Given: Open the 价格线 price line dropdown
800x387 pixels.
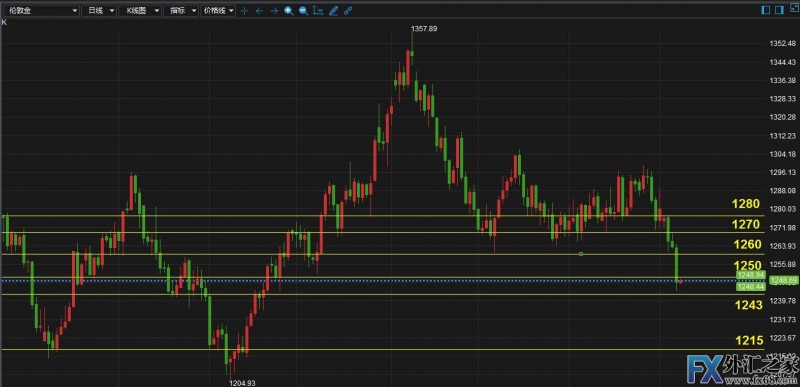Looking at the screenshot, I should pyautogui.click(x=218, y=10).
